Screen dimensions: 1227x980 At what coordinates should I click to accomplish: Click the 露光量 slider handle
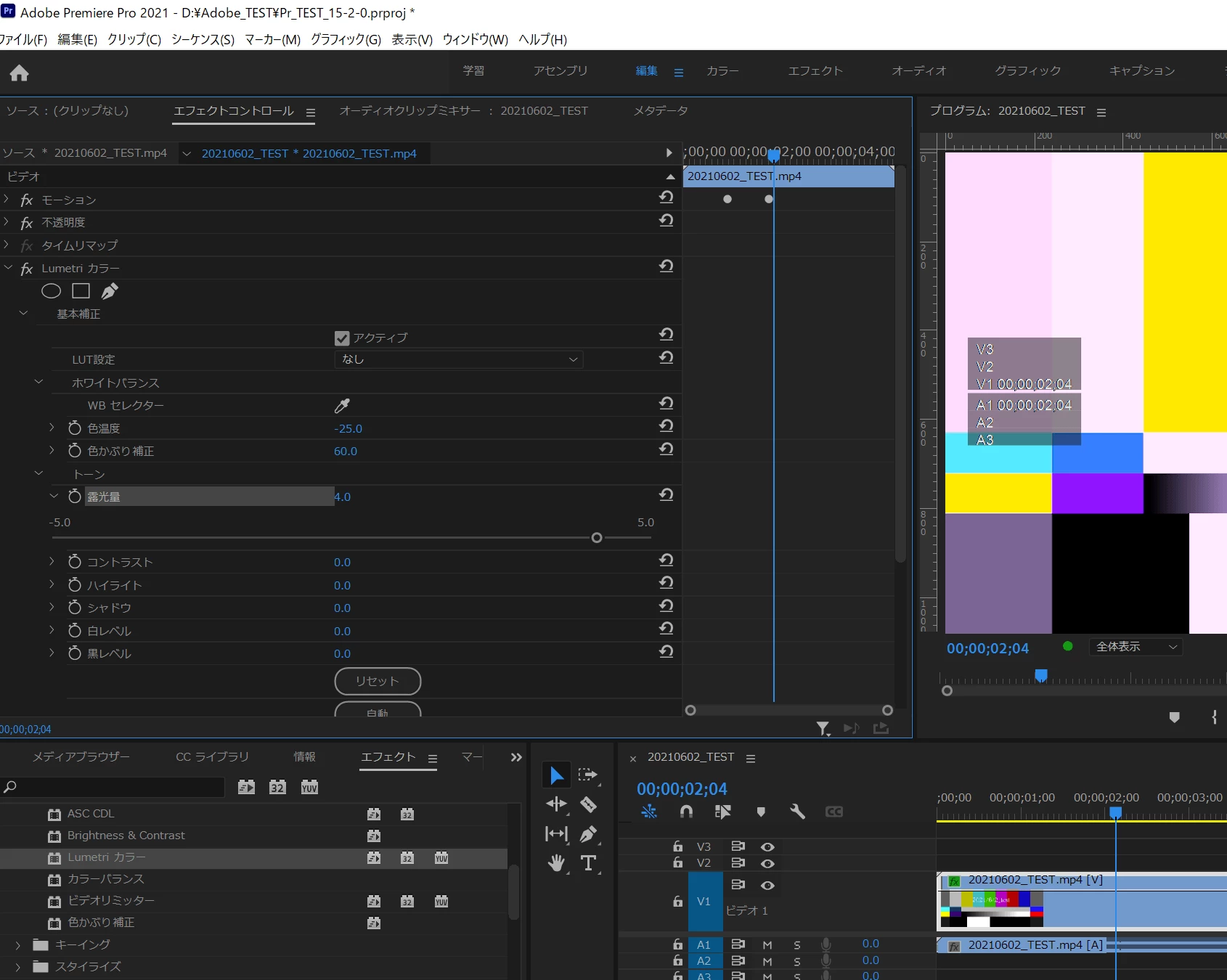(x=597, y=538)
